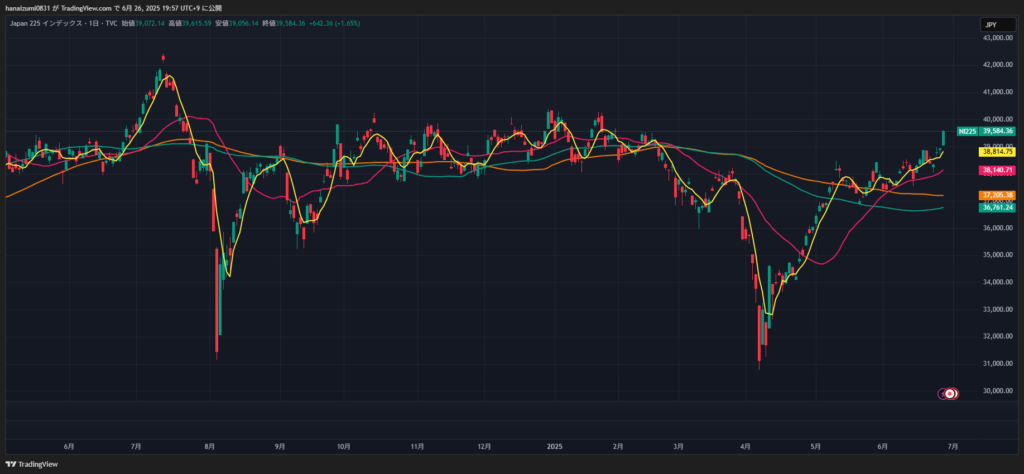Click the 12月 label on time axis
Viewport: 1024px width, 474px height.
point(484,447)
